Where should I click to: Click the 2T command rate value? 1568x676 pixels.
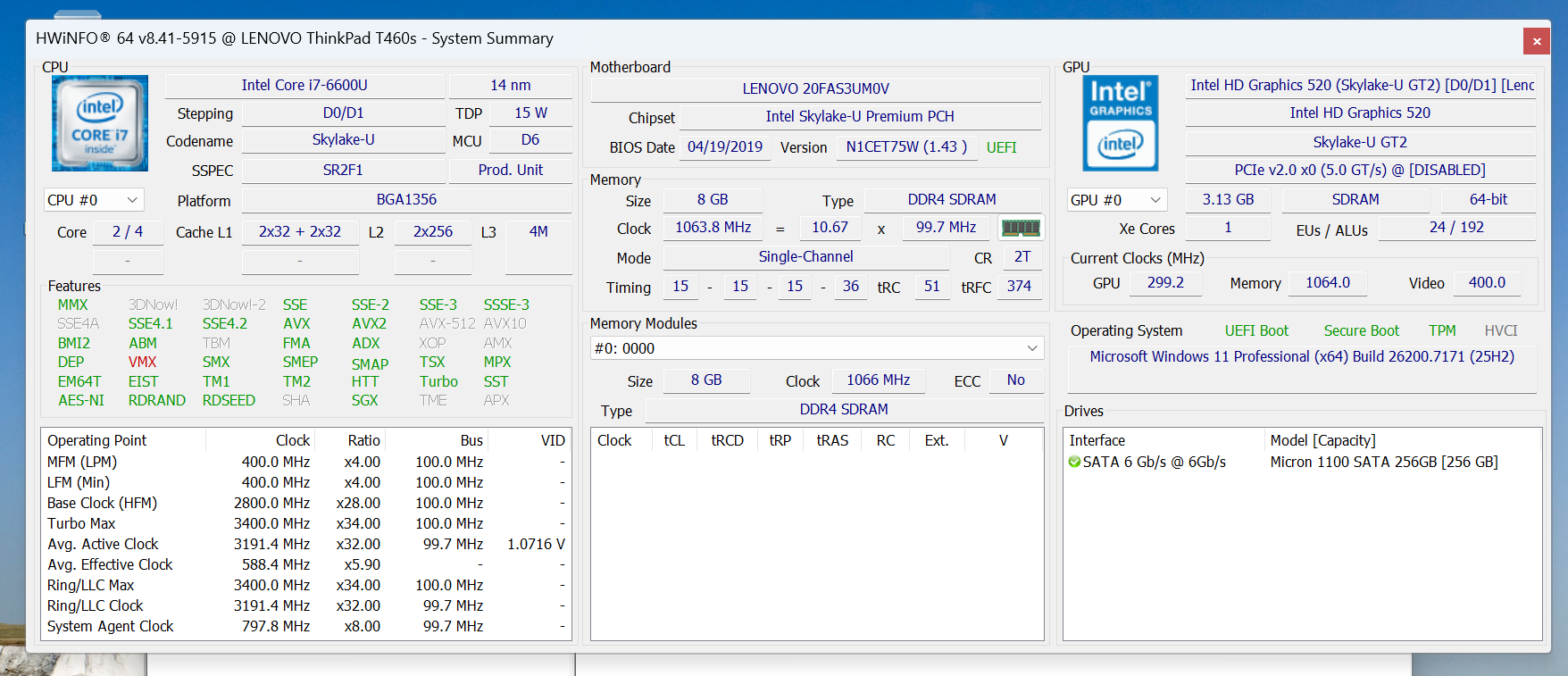(x=1022, y=257)
